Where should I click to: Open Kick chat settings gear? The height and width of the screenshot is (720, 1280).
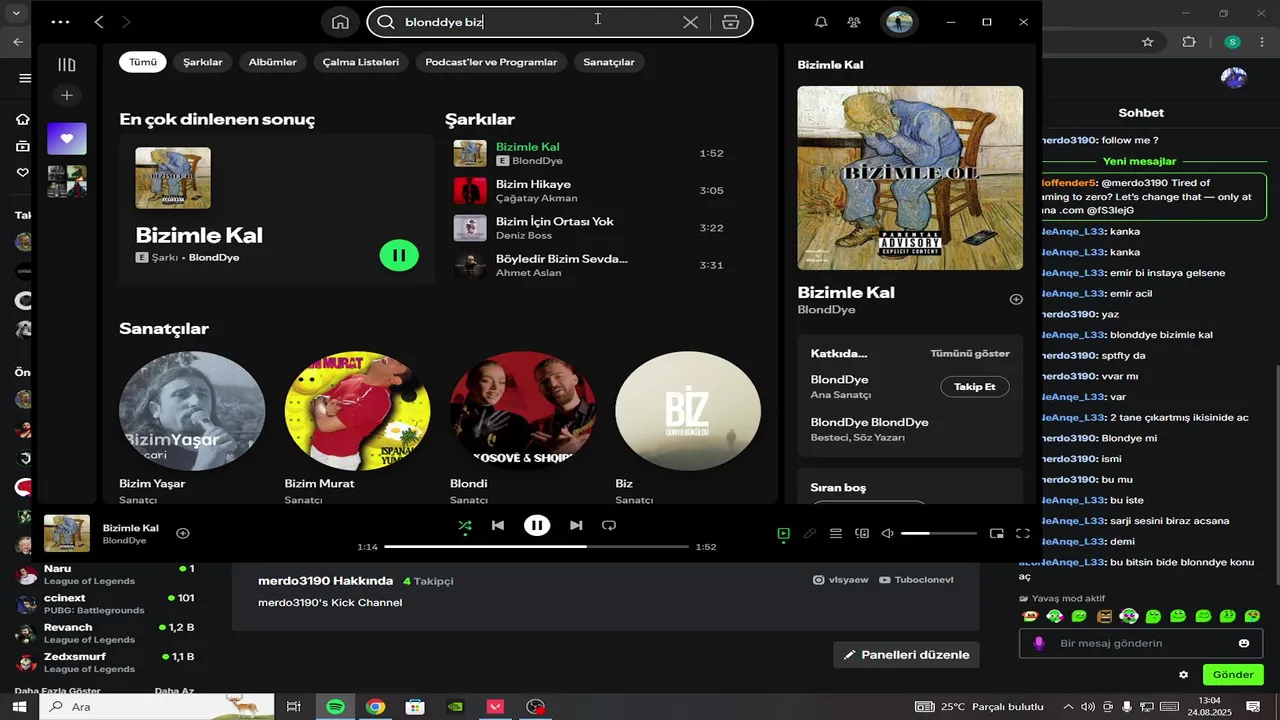[x=1184, y=675]
